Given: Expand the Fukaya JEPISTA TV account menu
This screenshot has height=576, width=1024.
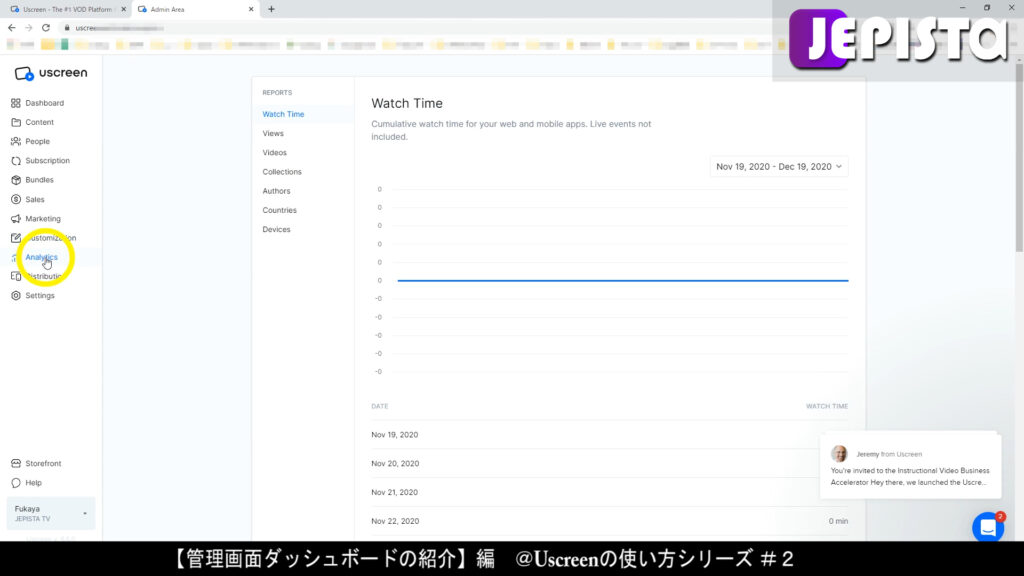Looking at the screenshot, I should 50,513.
